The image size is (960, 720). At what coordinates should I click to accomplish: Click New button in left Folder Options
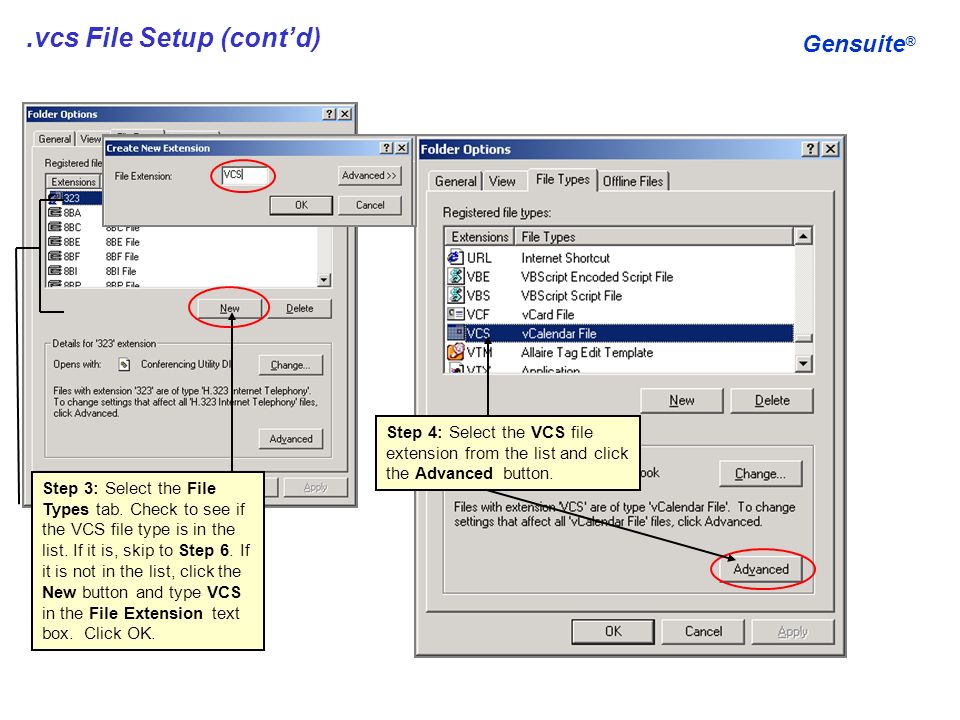click(x=230, y=309)
